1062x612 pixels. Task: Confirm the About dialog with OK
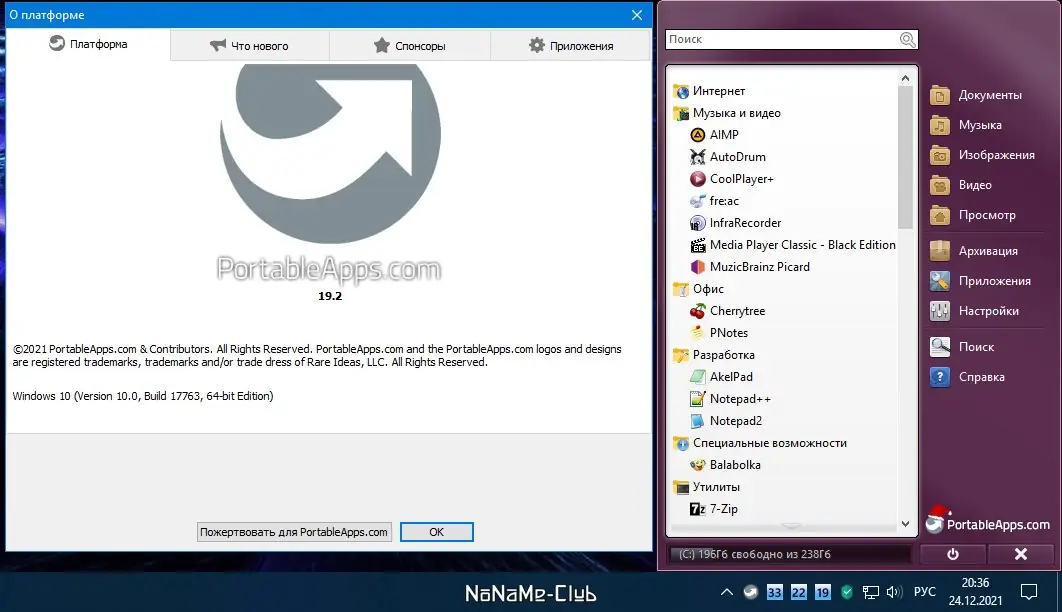[437, 532]
